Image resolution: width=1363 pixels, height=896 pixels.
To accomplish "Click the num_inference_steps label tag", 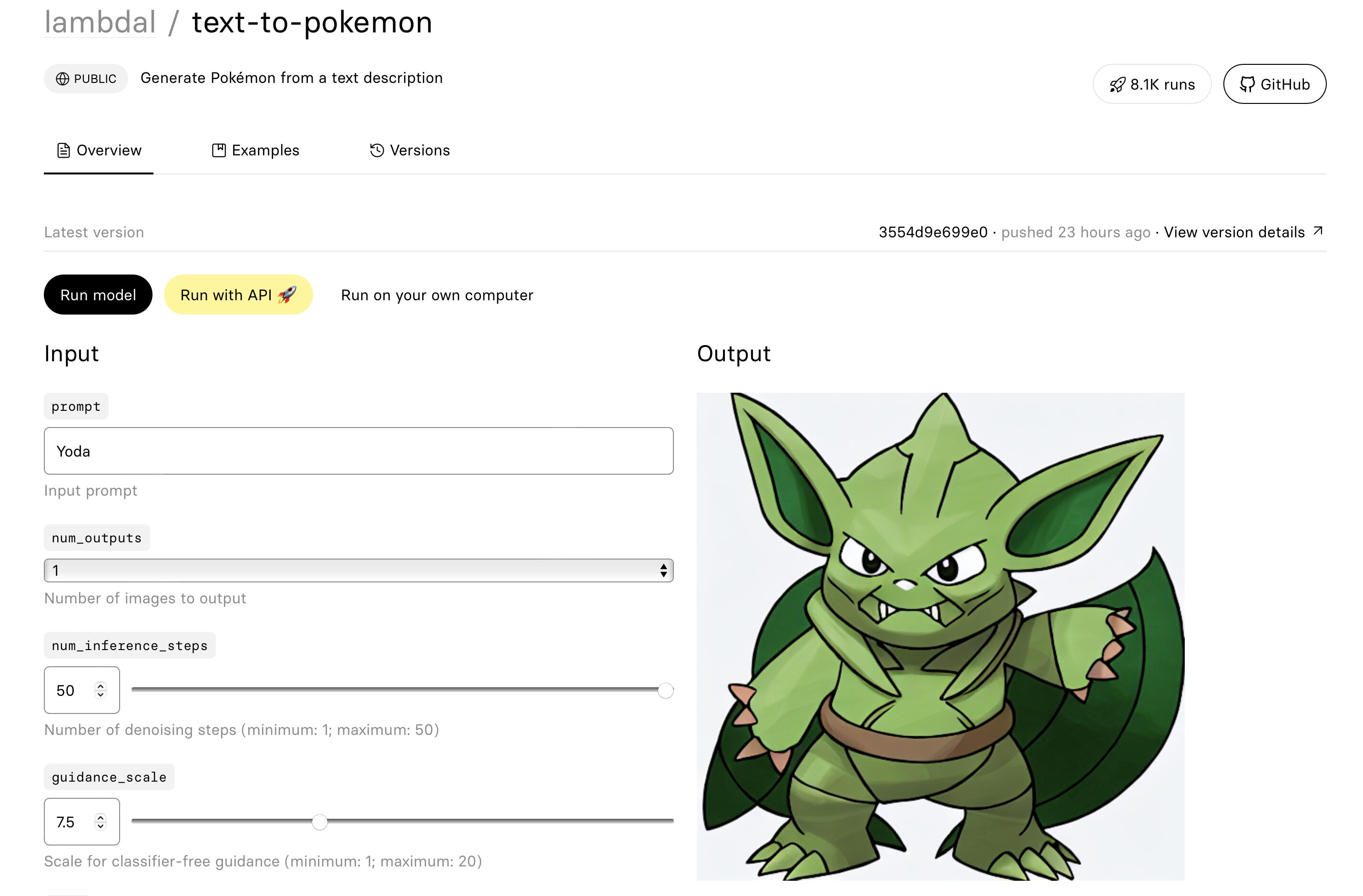I will pos(130,646).
